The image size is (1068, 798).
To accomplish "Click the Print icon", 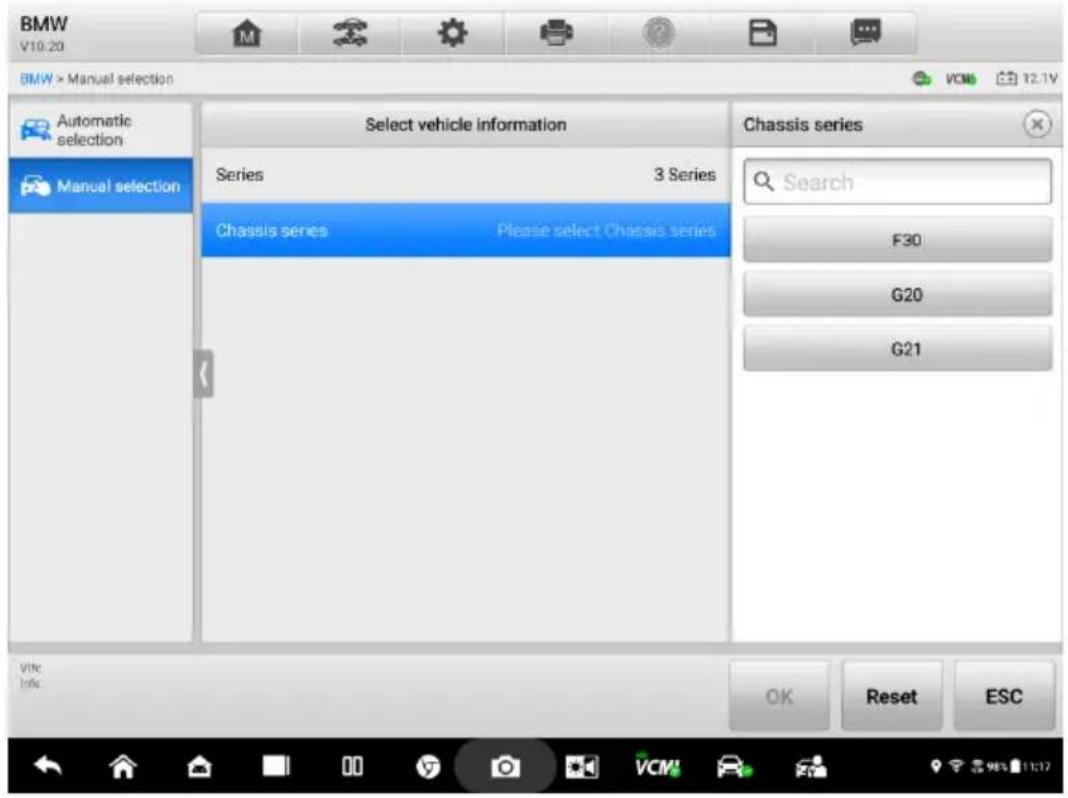I will 556,33.
